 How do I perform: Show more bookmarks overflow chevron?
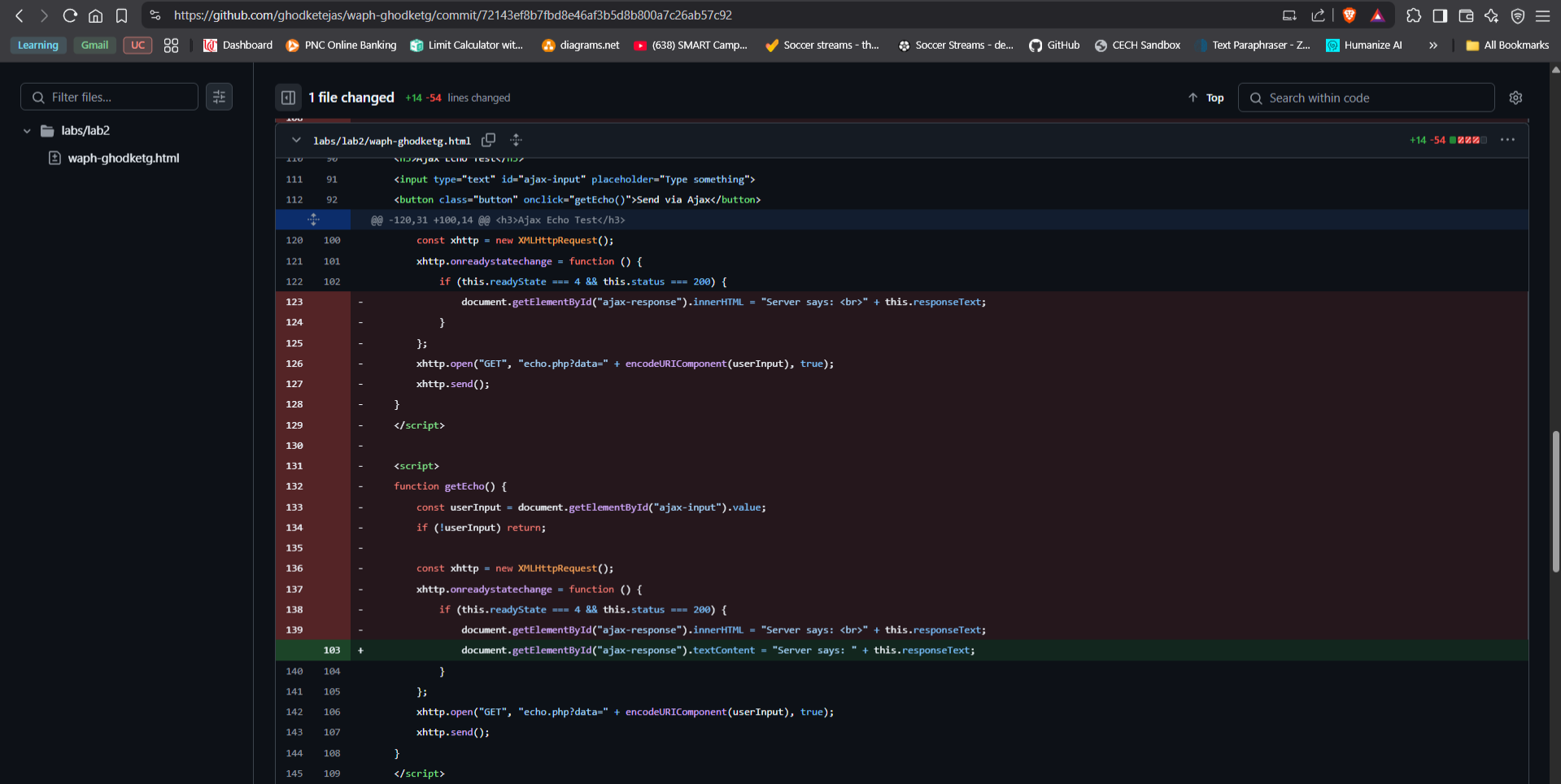click(1433, 46)
